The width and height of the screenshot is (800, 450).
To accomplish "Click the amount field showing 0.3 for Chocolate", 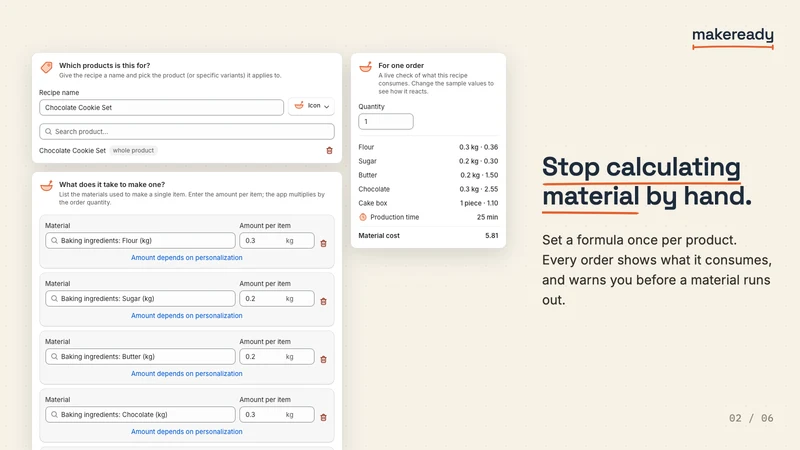I will click(x=277, y=415).
